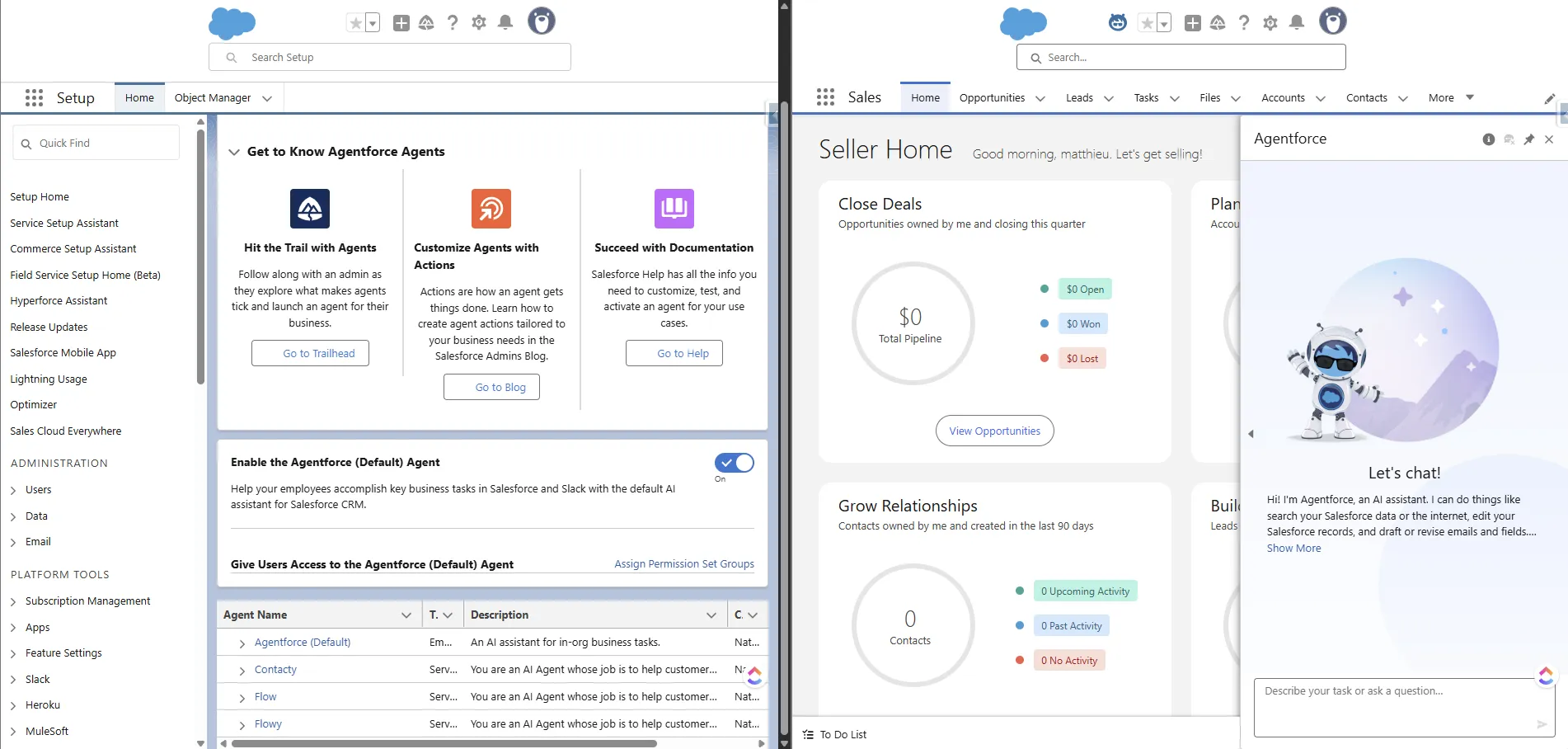Disable the Agentforce (Default) Agent toggle
This screenshot has width=1568, height=749.
pos(733,463)
